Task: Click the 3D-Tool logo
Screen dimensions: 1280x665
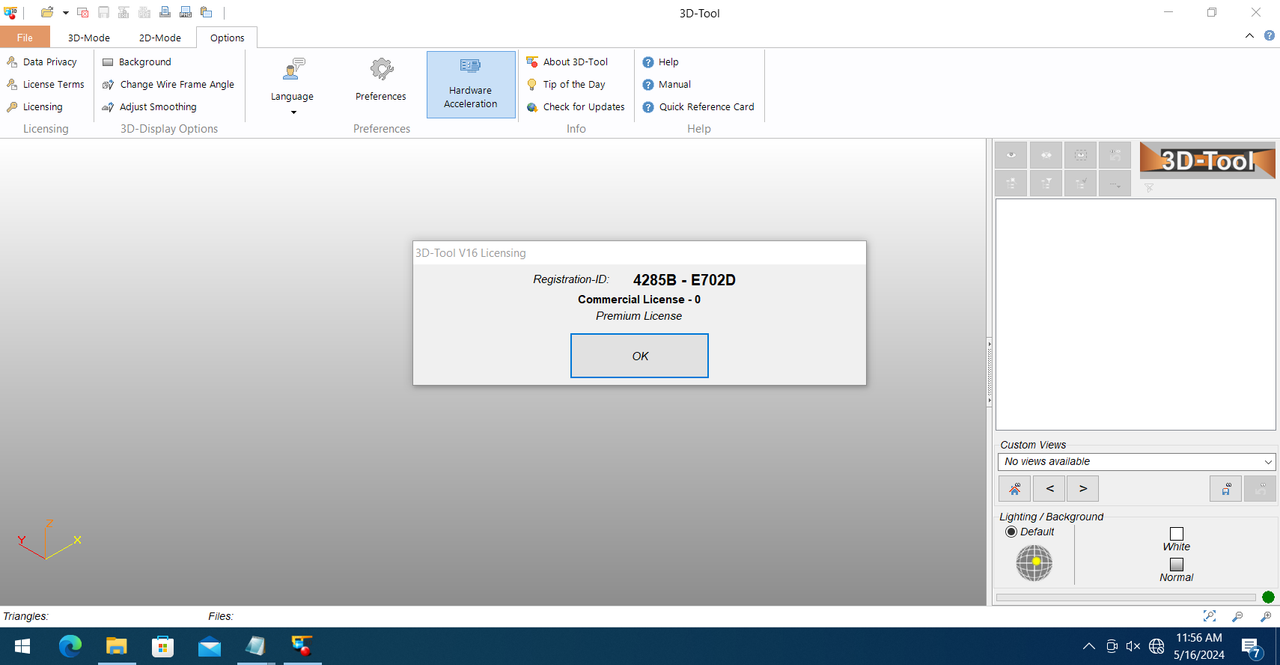Action: tap(1207, 160)
